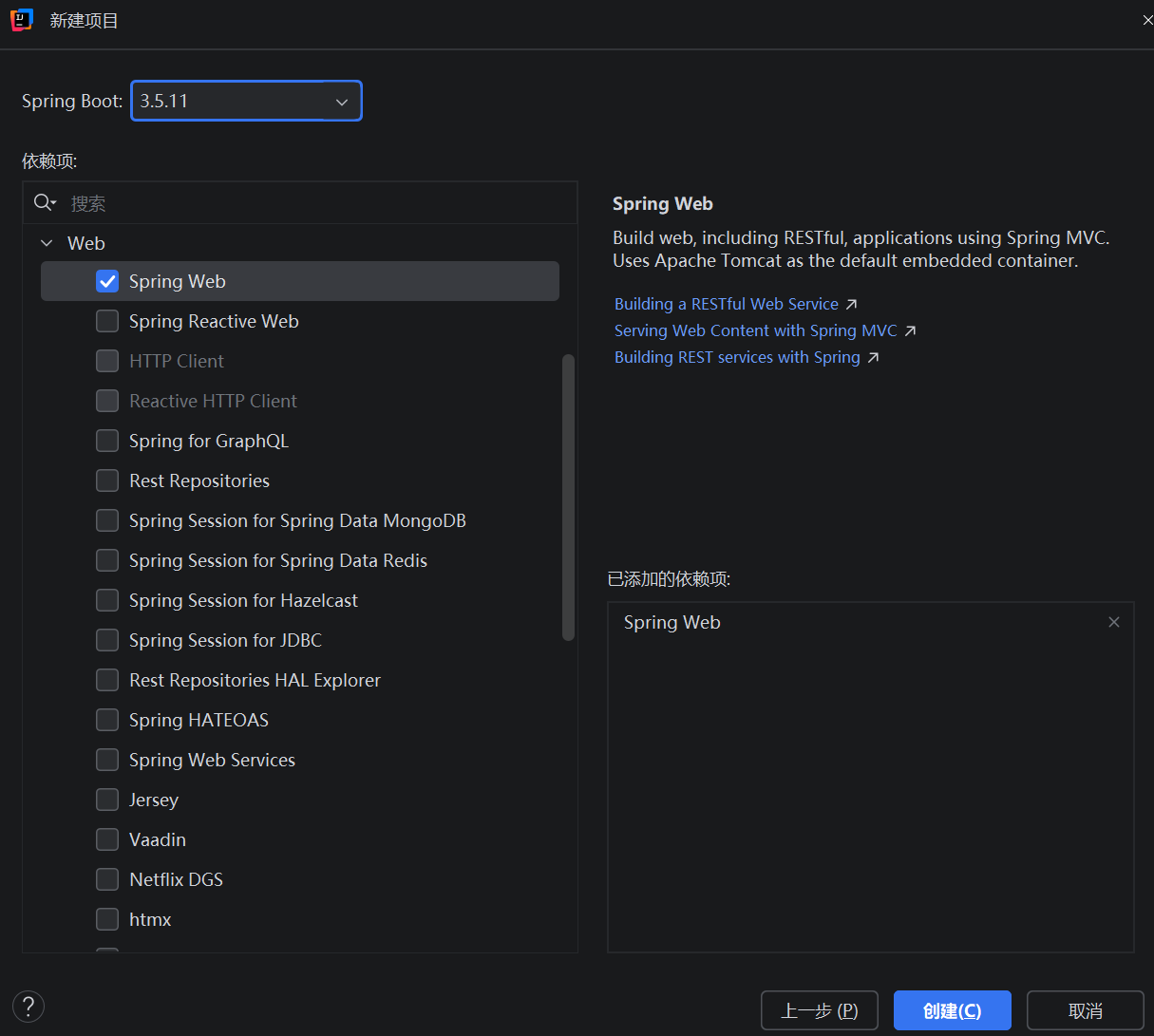
Task: Open the help question mark icon
Action: 28,1007
